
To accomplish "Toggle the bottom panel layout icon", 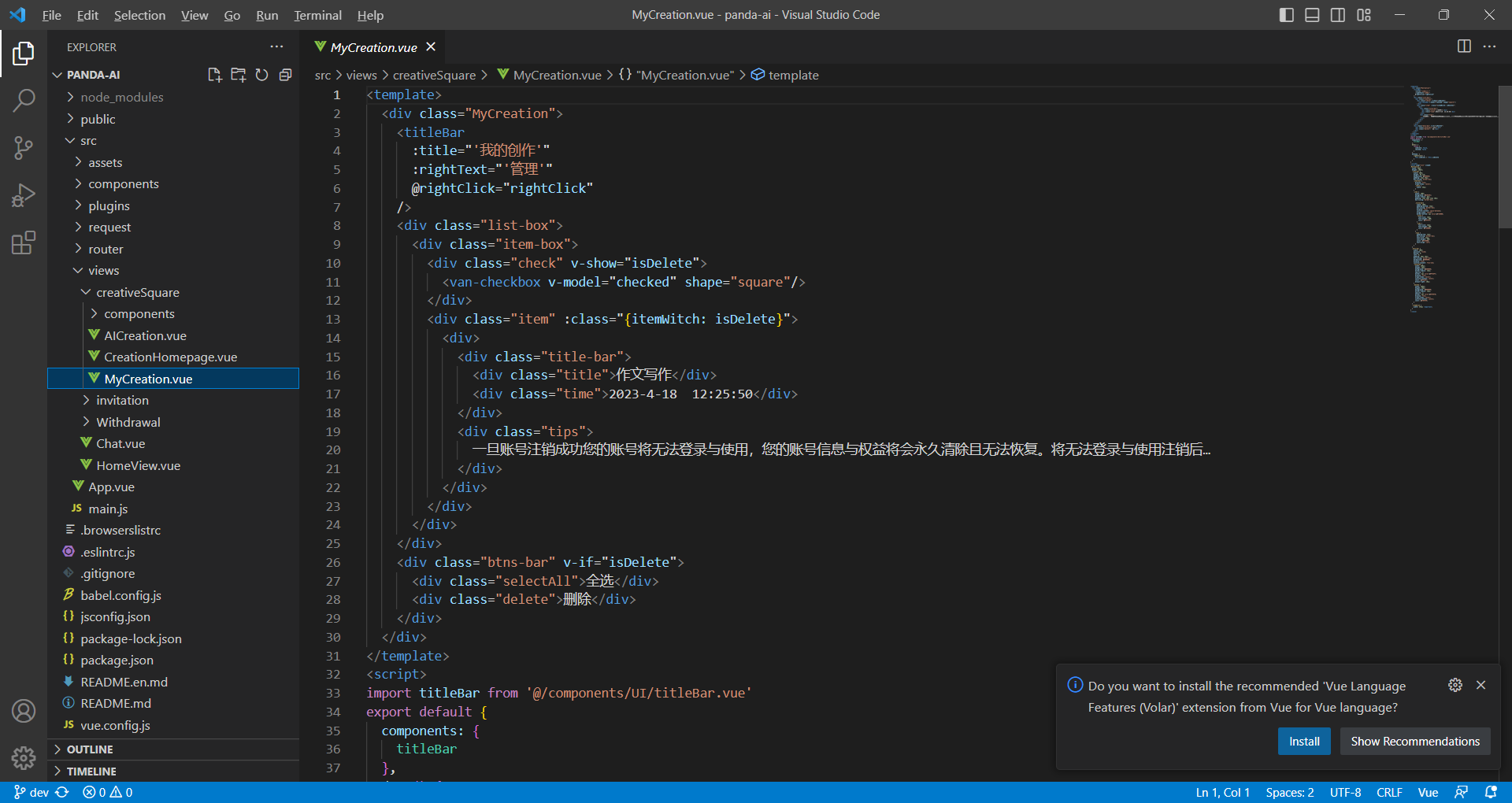I will click(x=1312, y=15).
